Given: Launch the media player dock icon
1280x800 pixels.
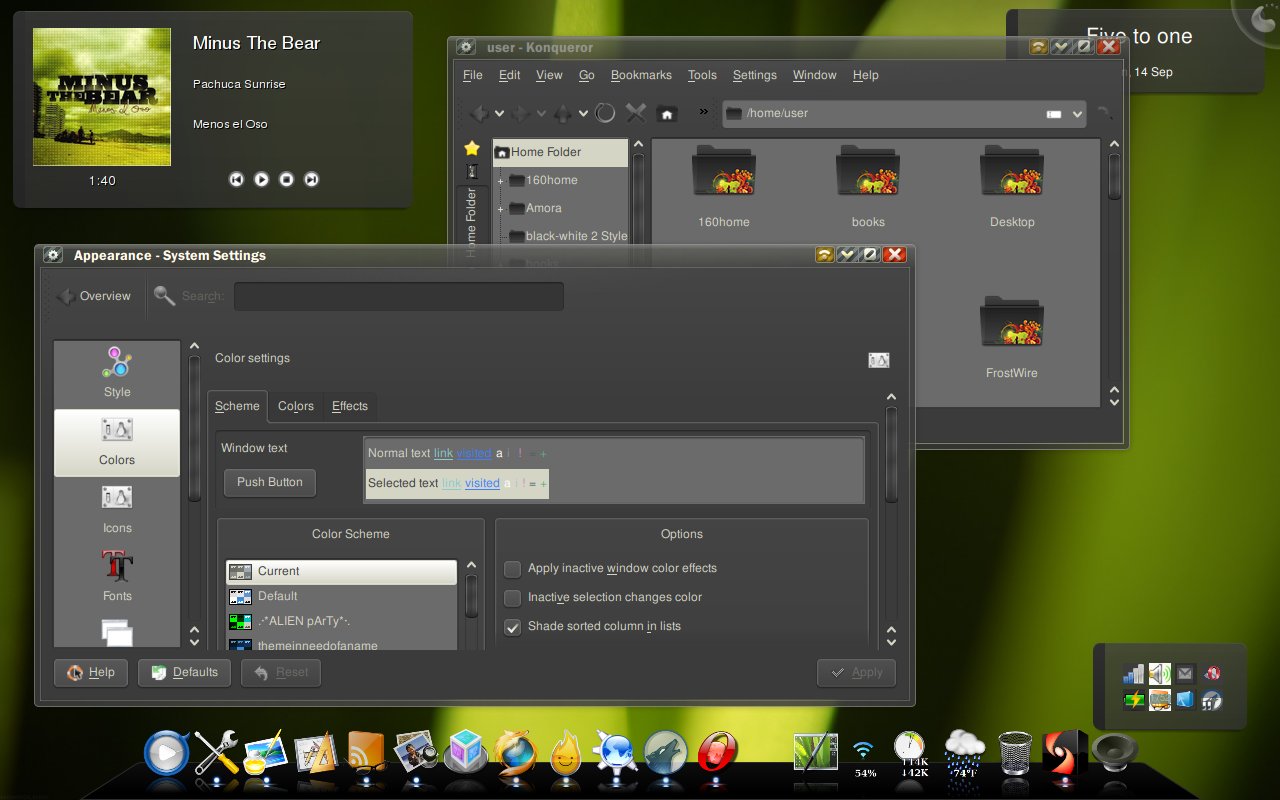Looking at the screenshot, I should (166, 753).
